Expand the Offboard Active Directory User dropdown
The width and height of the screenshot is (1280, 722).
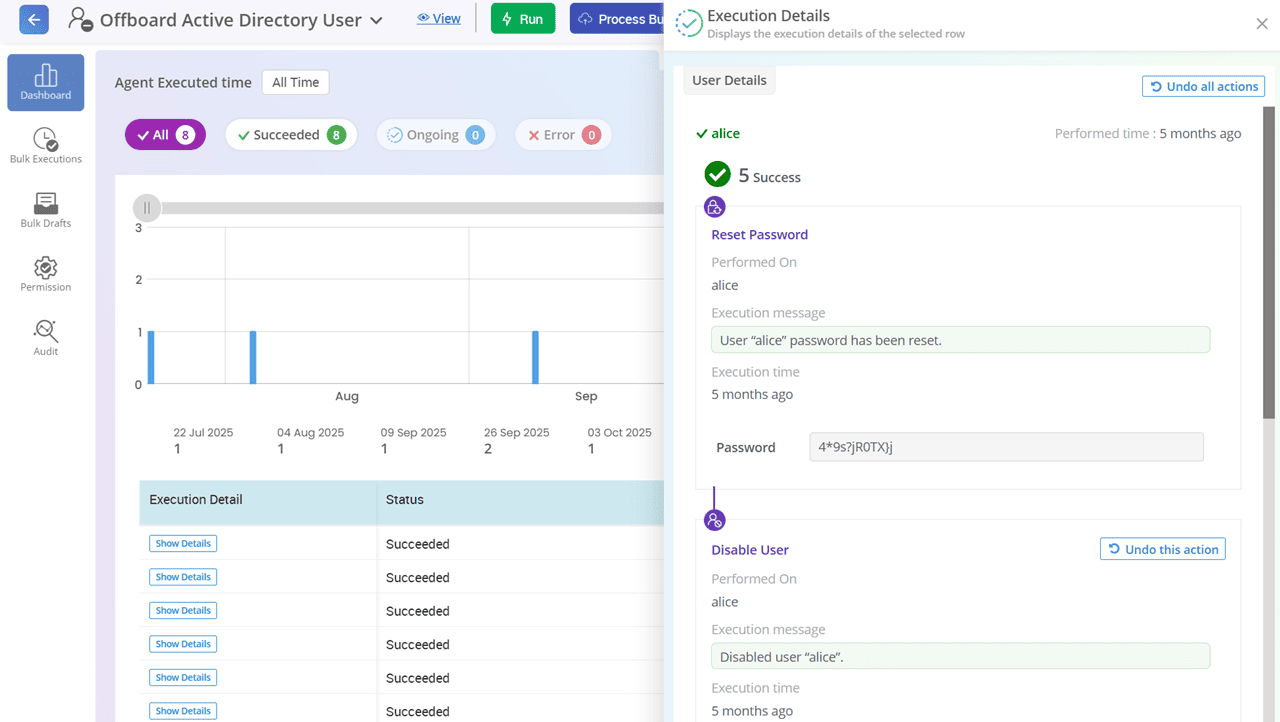(x=376, y=20)
